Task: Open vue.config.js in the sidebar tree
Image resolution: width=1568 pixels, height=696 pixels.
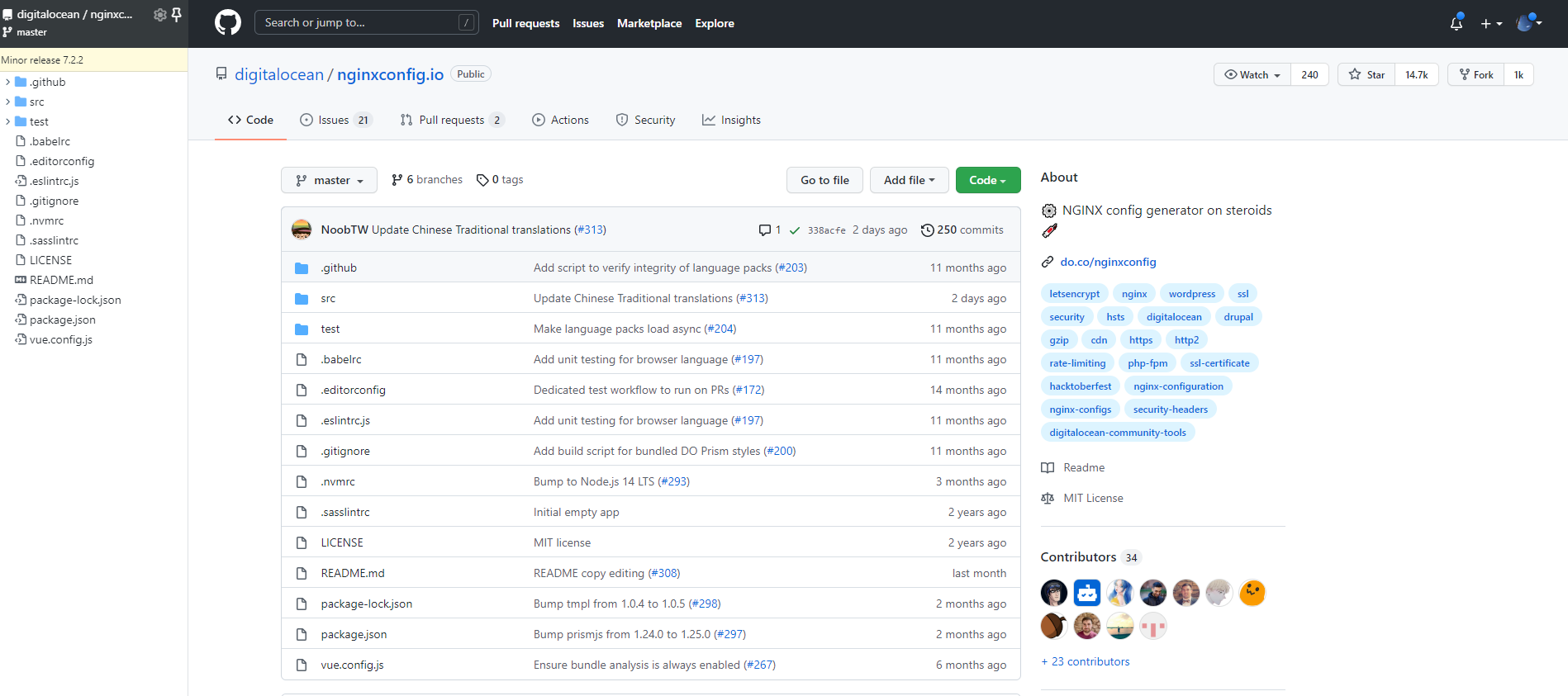Action: click(60, 339)
